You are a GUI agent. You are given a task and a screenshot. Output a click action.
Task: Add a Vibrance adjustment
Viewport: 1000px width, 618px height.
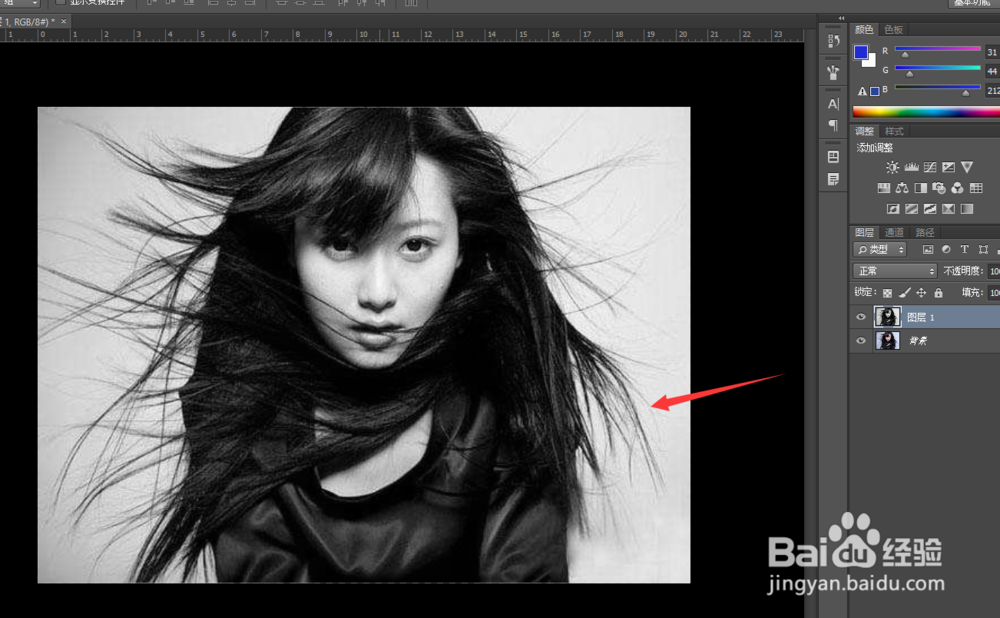click(x=967, y=167)
